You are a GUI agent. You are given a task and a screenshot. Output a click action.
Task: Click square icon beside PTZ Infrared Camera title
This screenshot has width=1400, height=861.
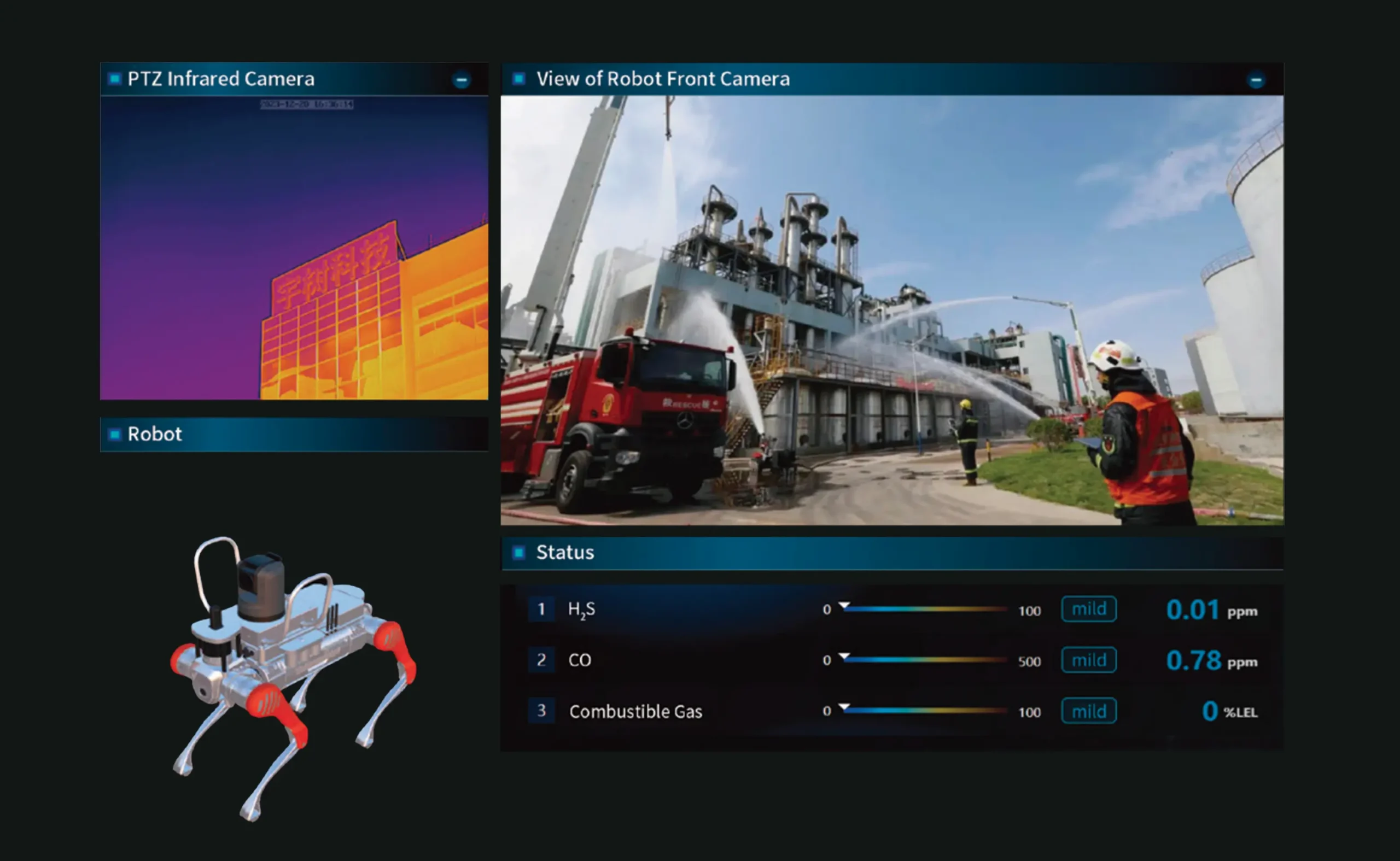[x=114, y=79]
